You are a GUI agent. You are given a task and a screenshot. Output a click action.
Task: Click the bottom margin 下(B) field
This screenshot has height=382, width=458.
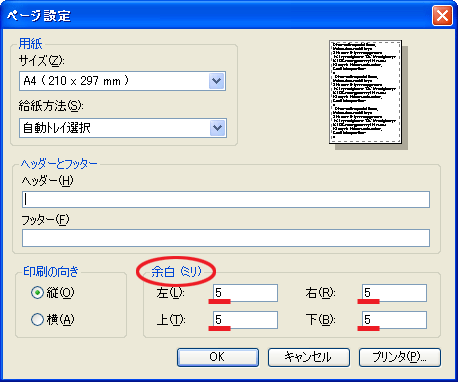pos(394,320)
